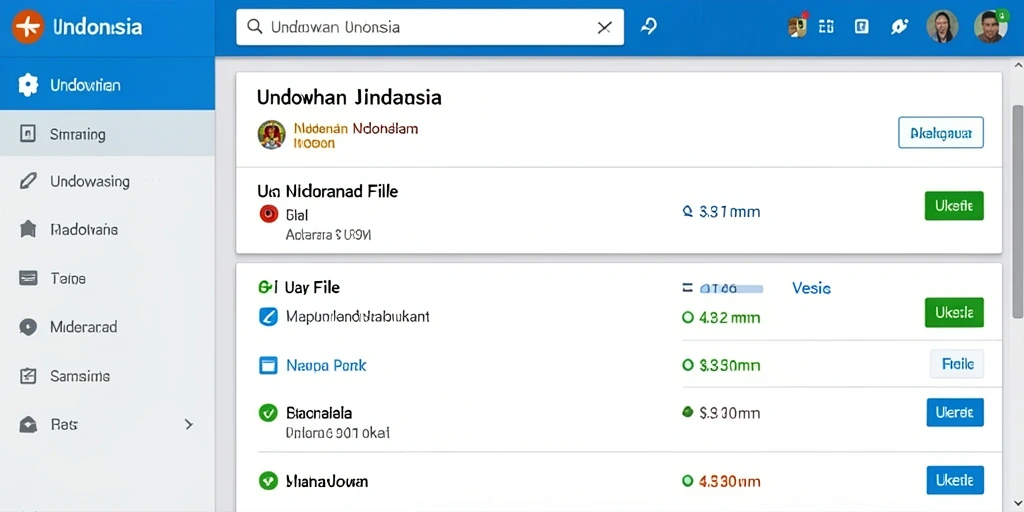
Task: Expand the Res sidebar chevron
Action: (x=188, y=424)
